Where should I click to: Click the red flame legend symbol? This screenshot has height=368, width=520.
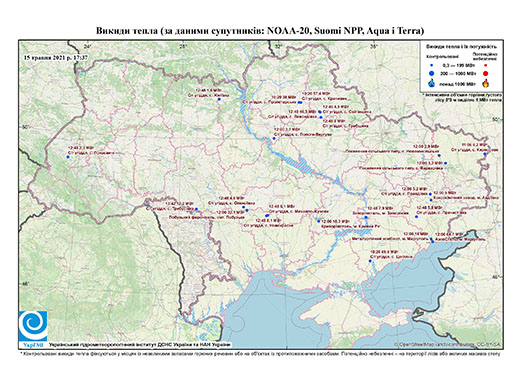click(486, 83)
